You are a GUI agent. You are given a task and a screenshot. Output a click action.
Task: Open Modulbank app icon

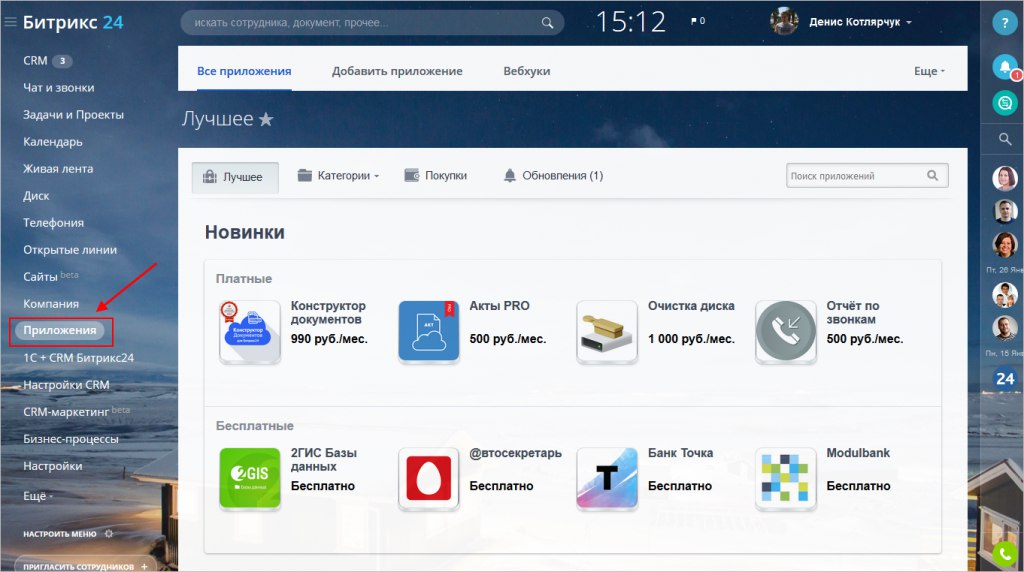786,479
